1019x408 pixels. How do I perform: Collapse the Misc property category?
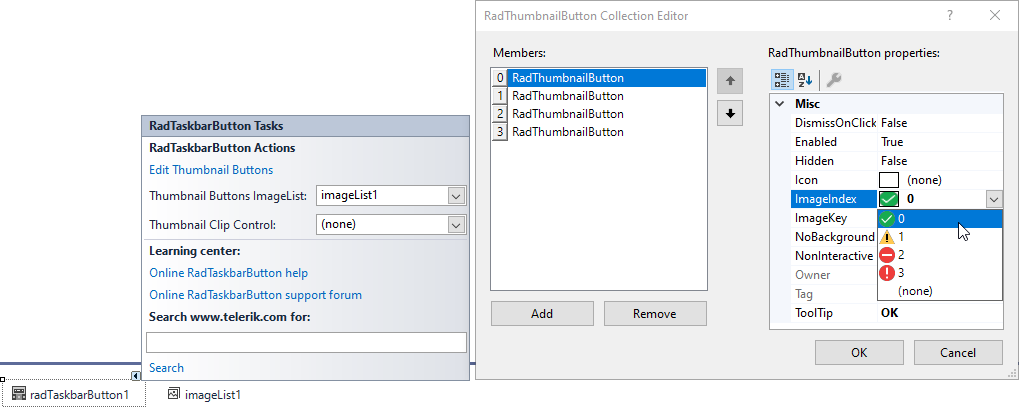[x=779, y=104]
